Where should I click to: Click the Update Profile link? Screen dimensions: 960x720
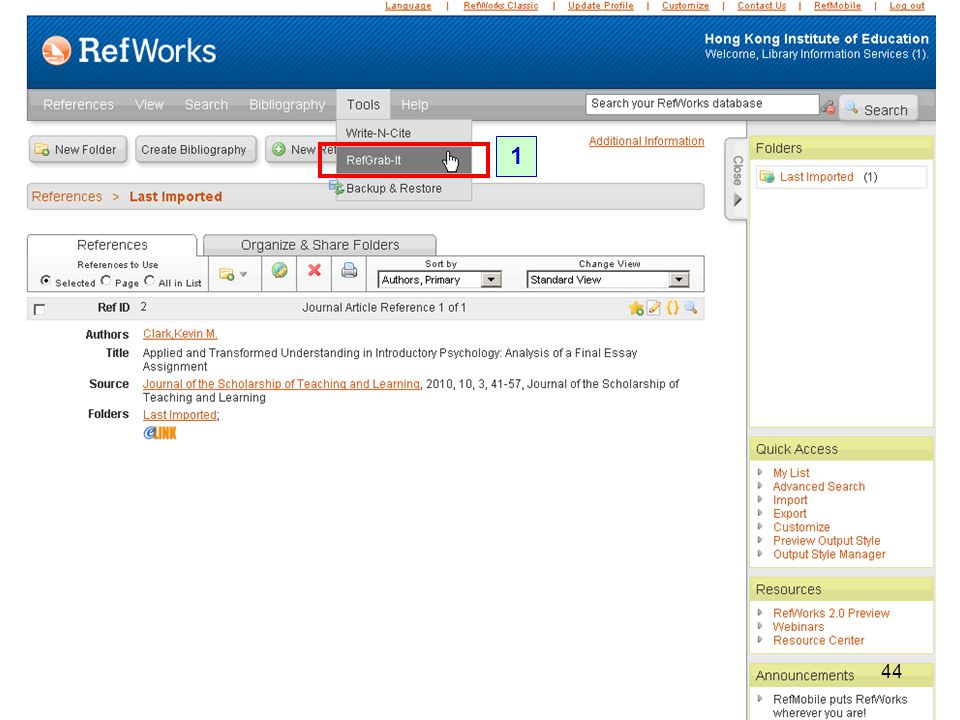pos(601,6)
